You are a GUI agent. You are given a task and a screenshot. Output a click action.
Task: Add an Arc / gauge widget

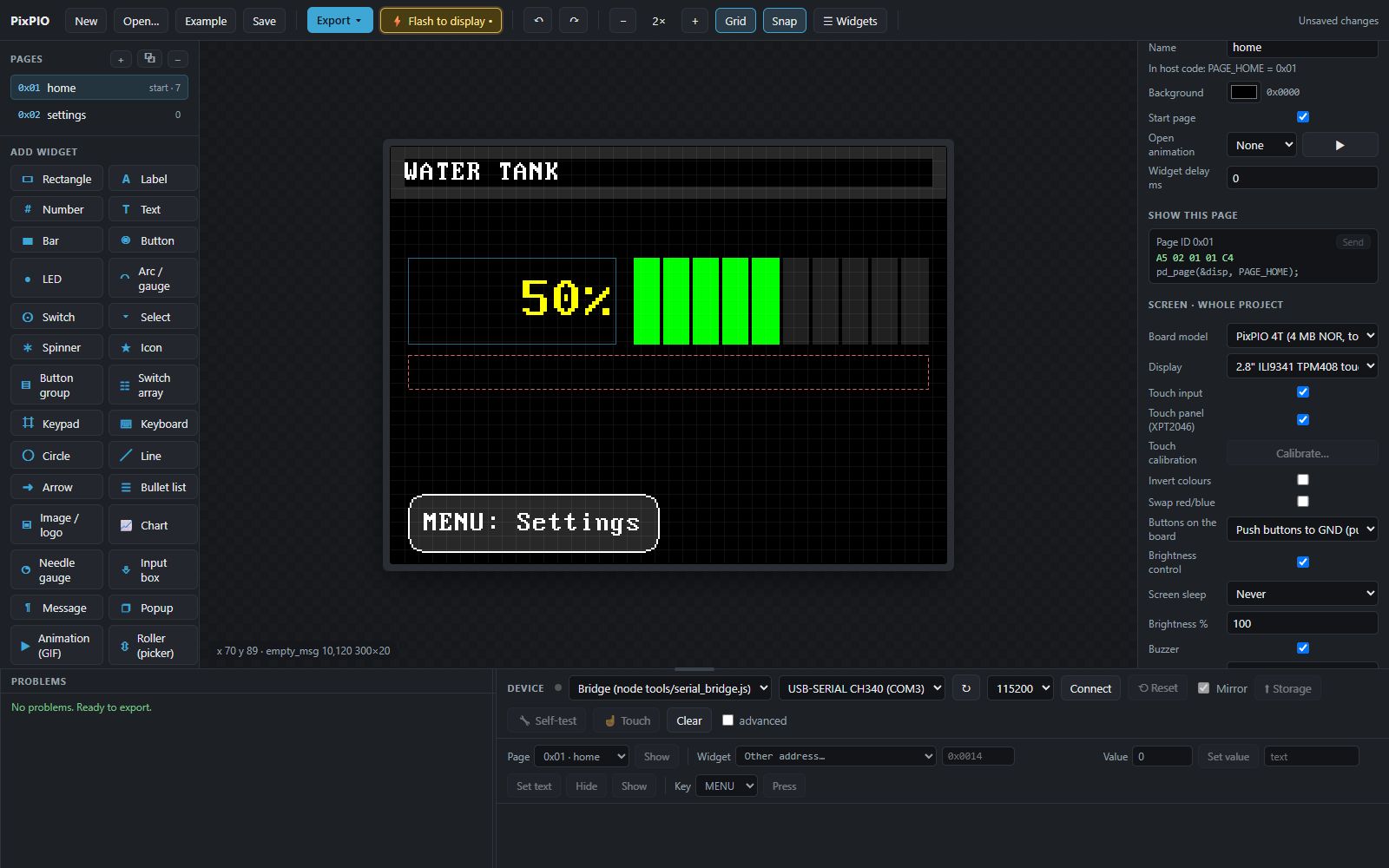[153, 279]
